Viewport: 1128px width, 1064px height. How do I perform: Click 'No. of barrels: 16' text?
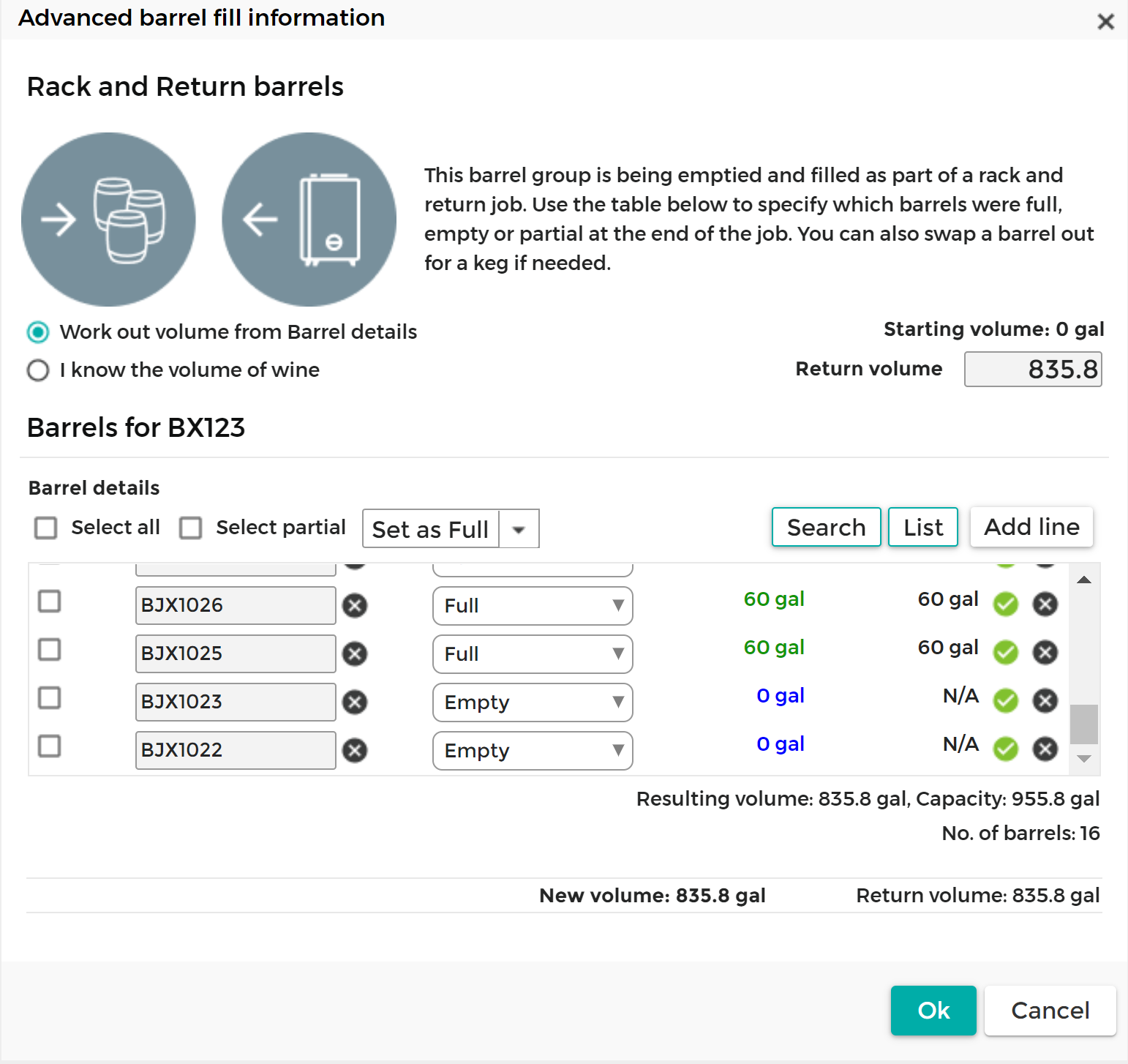[1020, 833]
